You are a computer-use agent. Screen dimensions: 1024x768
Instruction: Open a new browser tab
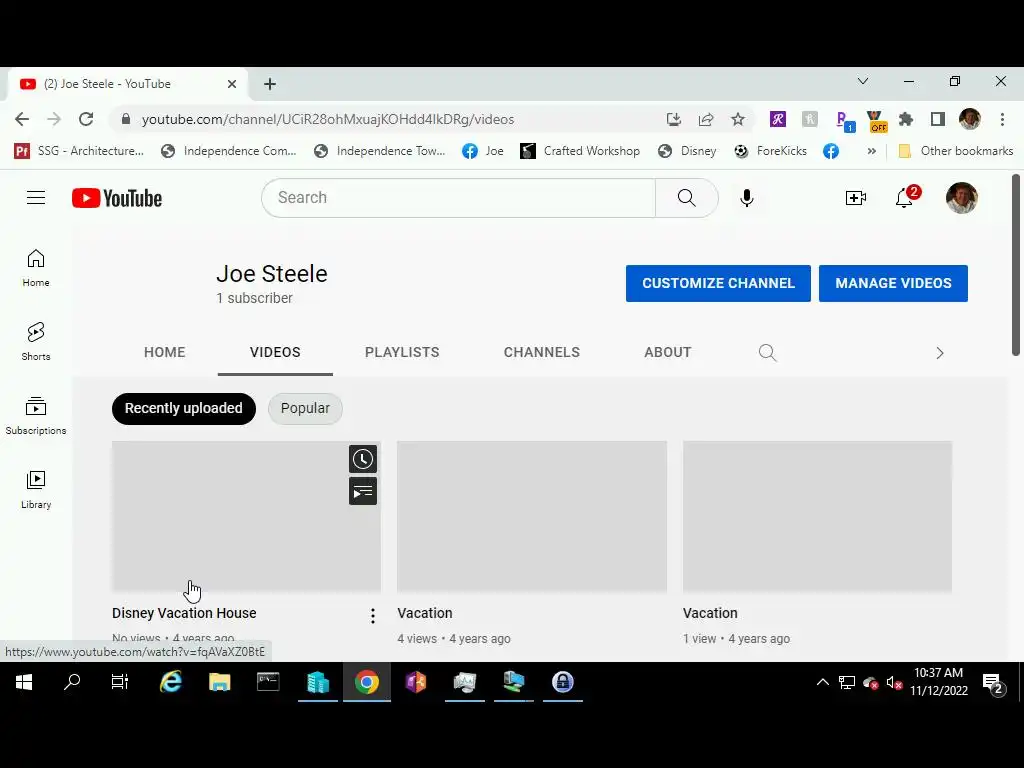[x=270, y=84]
